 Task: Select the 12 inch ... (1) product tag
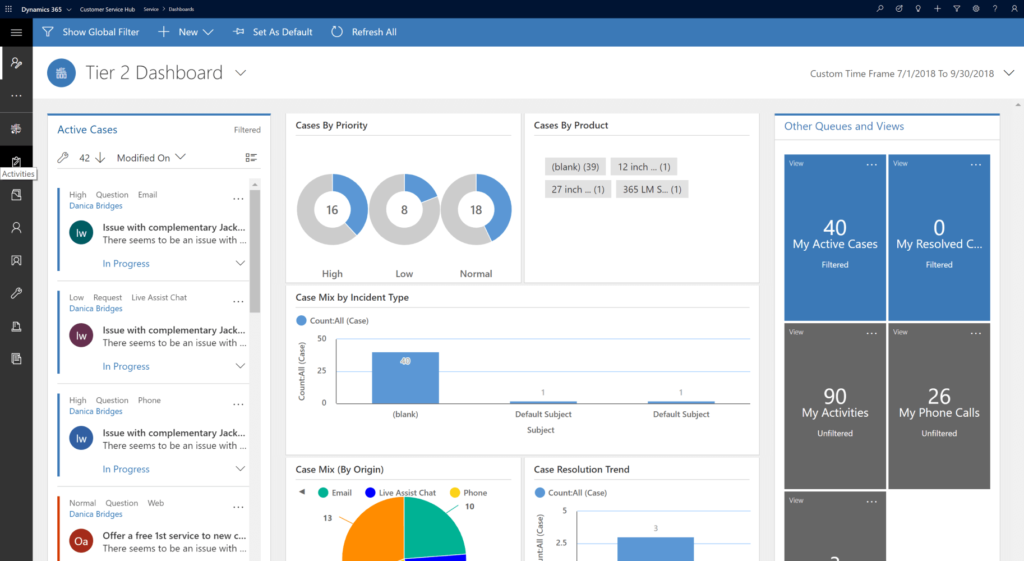[x=644, y=167]
